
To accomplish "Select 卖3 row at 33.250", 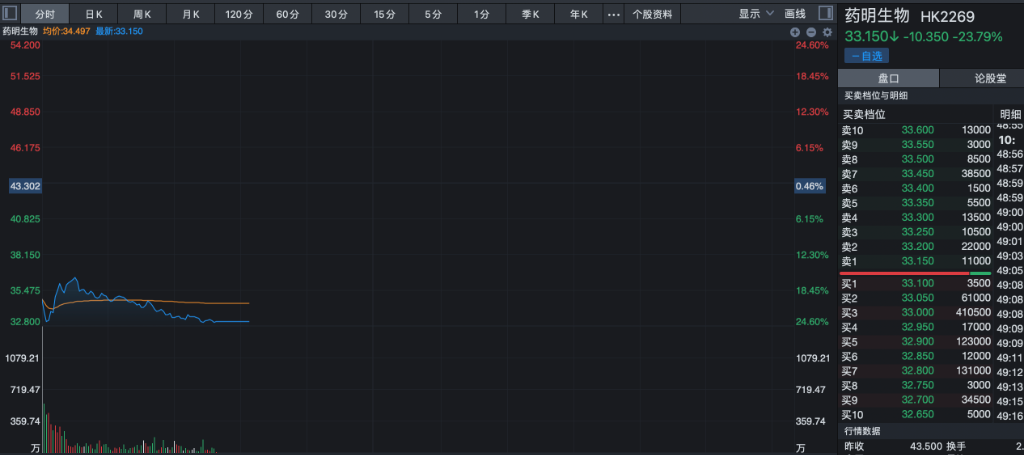I will point(916,232).
